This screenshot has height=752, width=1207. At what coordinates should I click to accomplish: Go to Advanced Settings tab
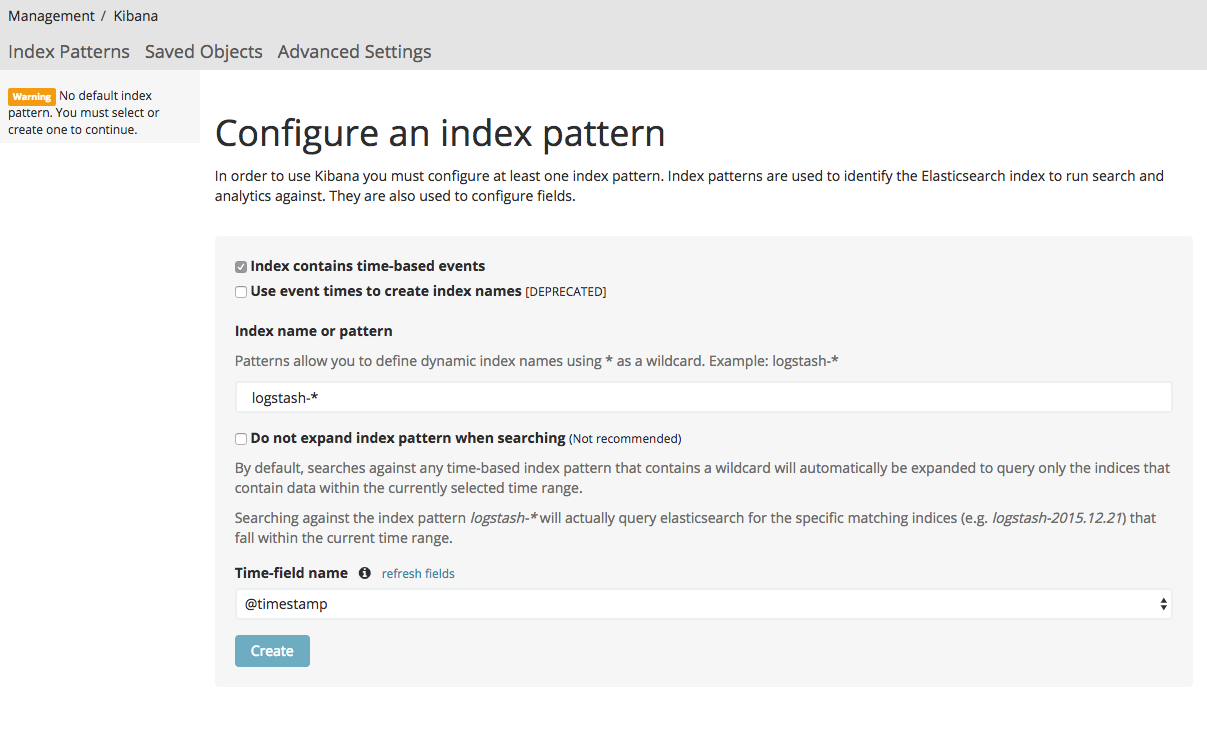coord(354,52)
